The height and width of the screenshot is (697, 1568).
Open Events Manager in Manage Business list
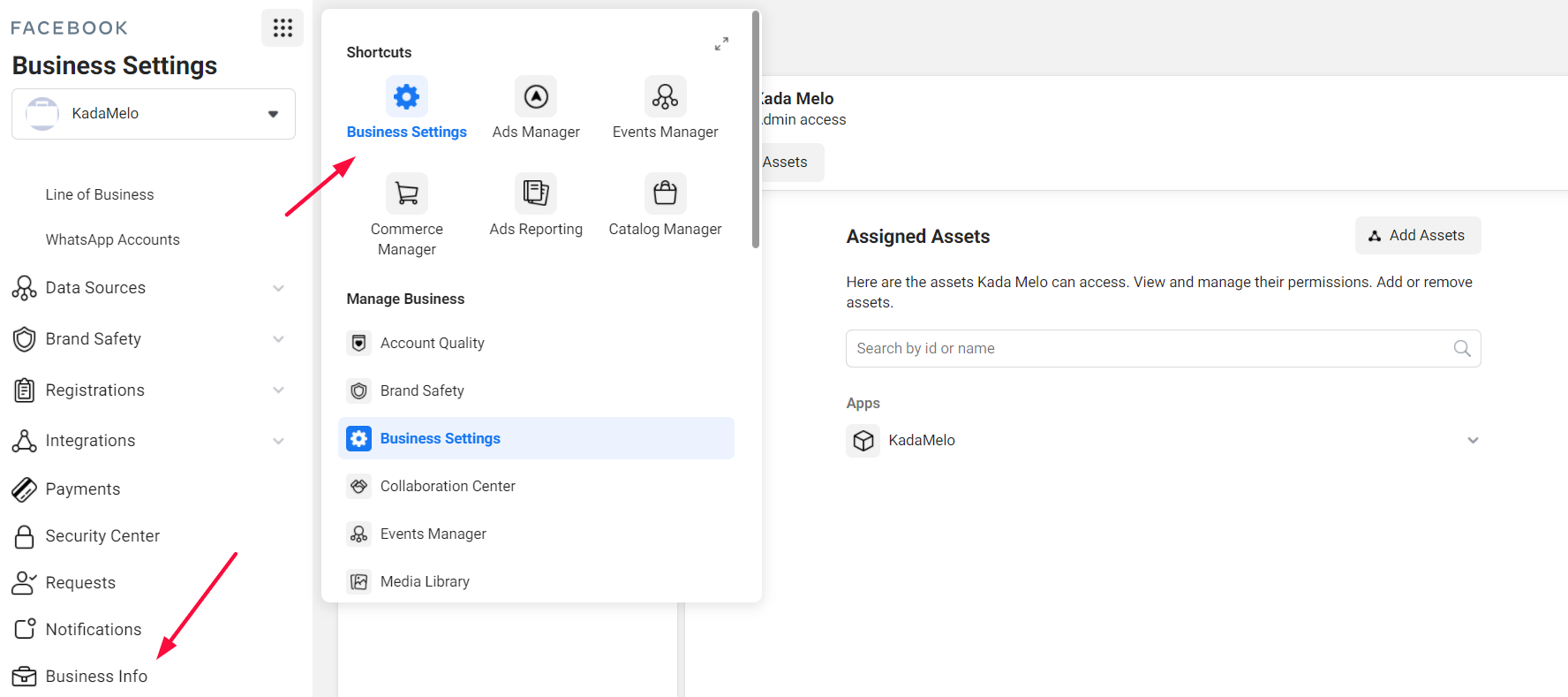[x=536, y=534]
